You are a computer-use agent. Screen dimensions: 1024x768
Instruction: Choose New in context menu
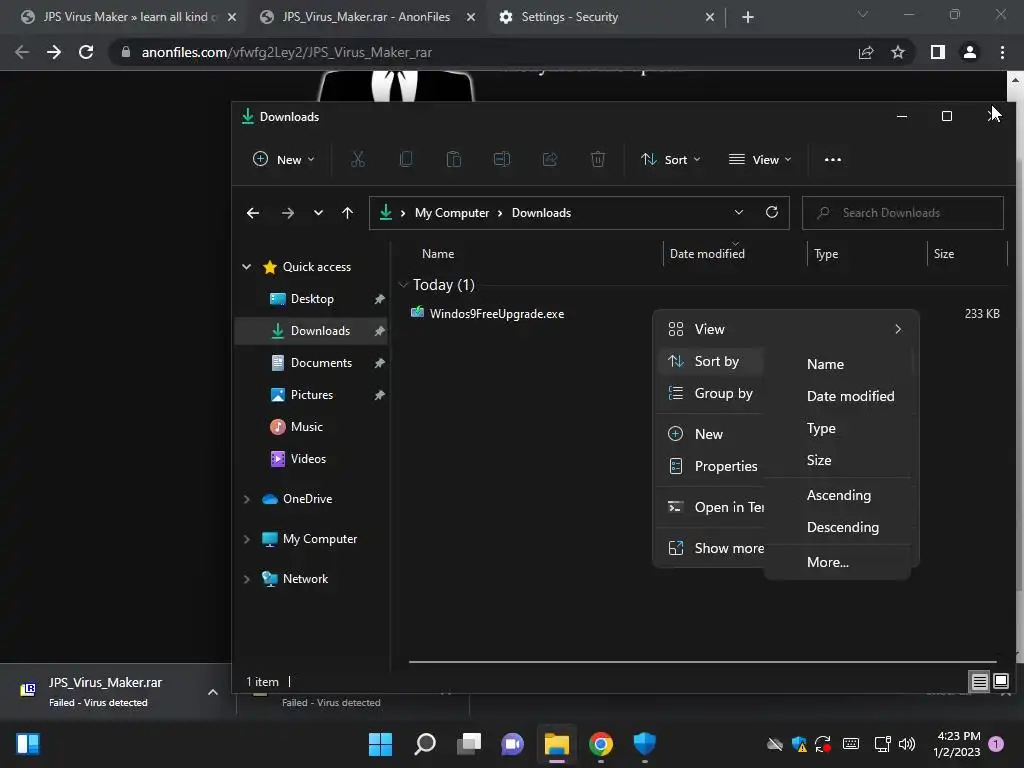(711, 434)
